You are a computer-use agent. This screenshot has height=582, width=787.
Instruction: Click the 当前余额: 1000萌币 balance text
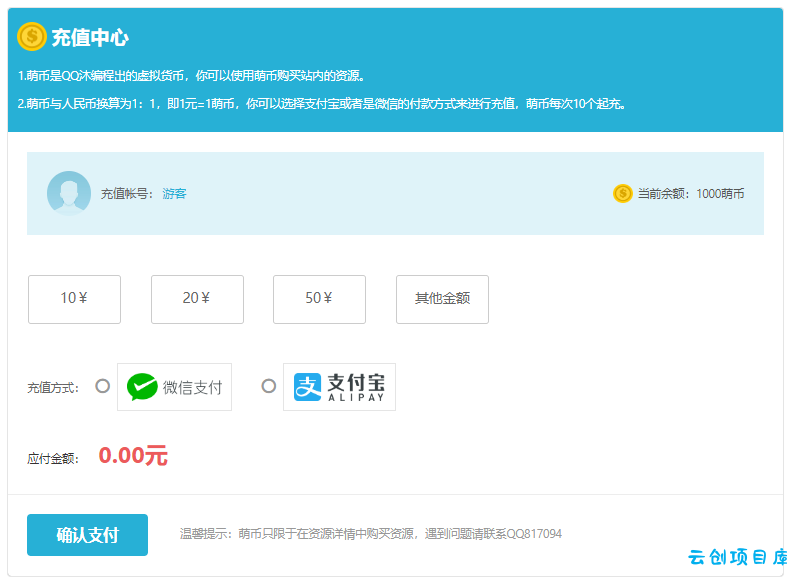tap(691, 194)
